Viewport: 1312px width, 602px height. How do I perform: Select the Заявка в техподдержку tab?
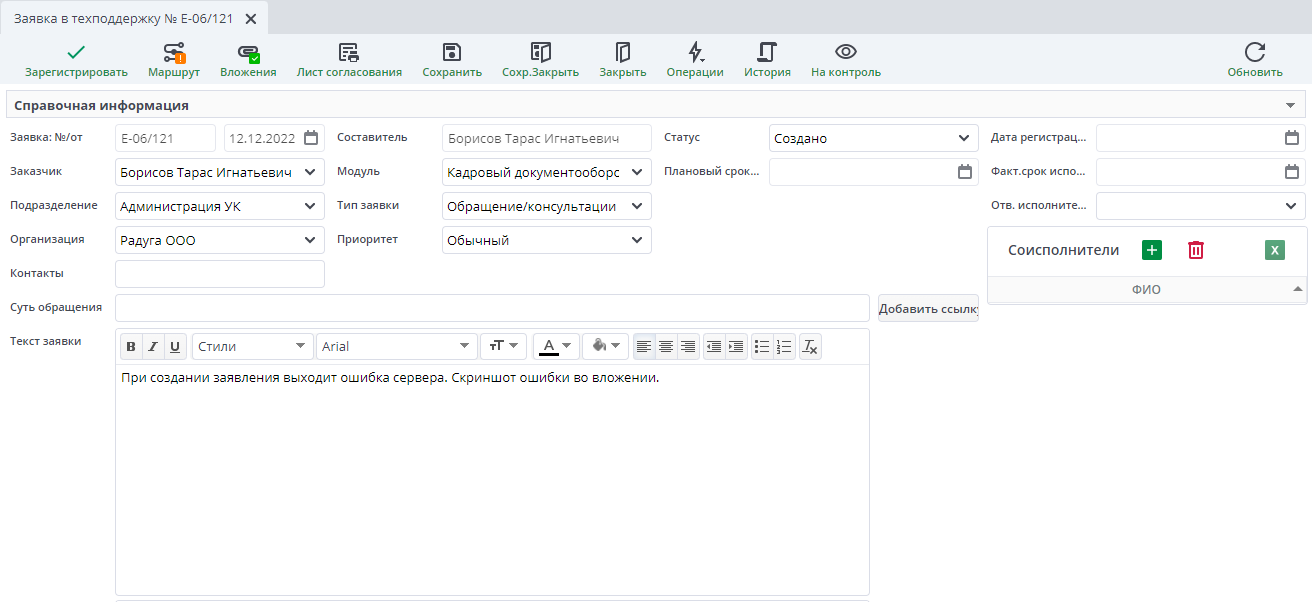[123, 18]
